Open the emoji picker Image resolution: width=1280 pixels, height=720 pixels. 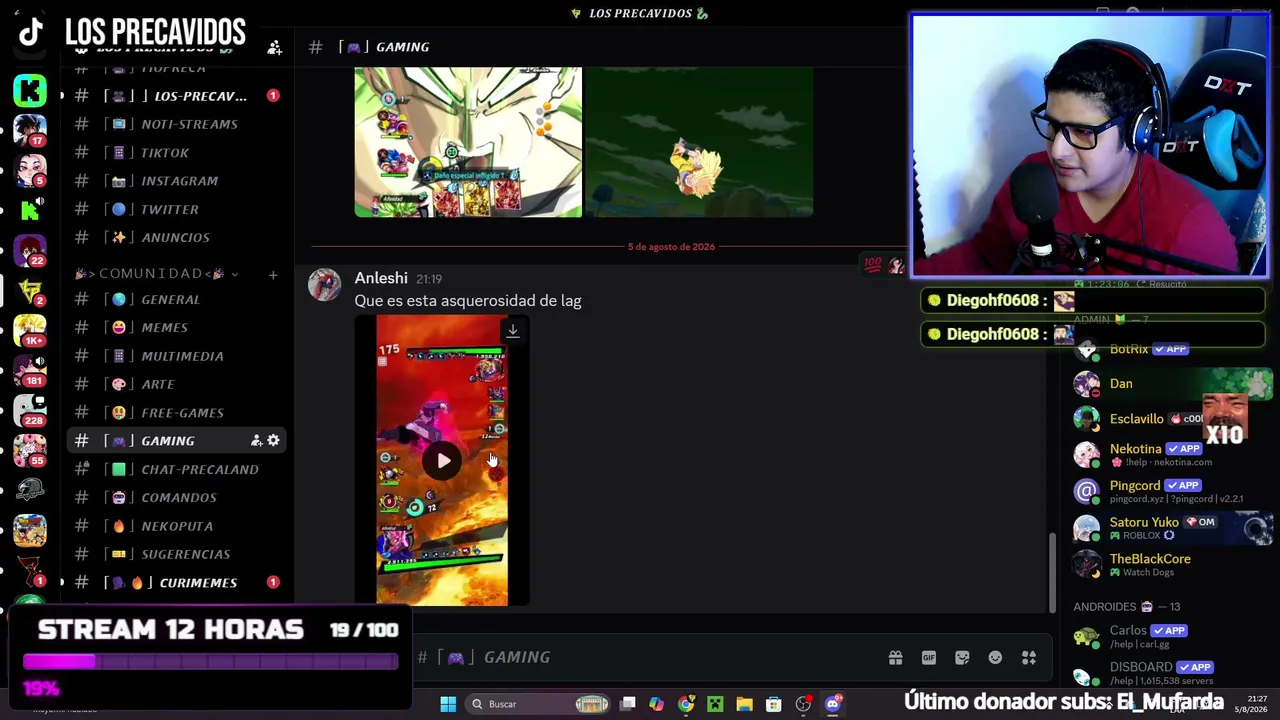(x=995, y=657)
